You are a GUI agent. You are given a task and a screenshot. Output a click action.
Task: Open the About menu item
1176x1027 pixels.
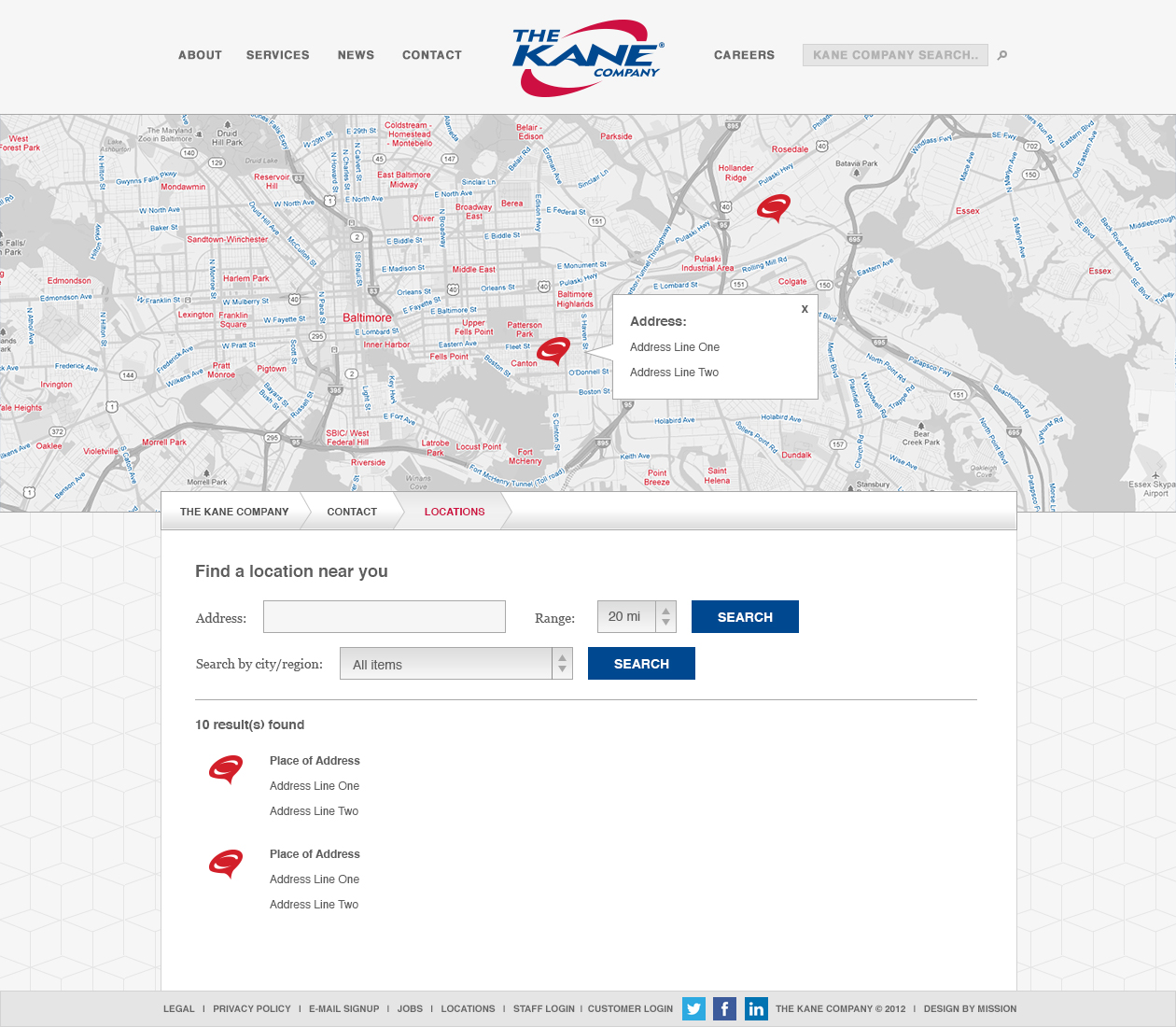tap(201, 55)
